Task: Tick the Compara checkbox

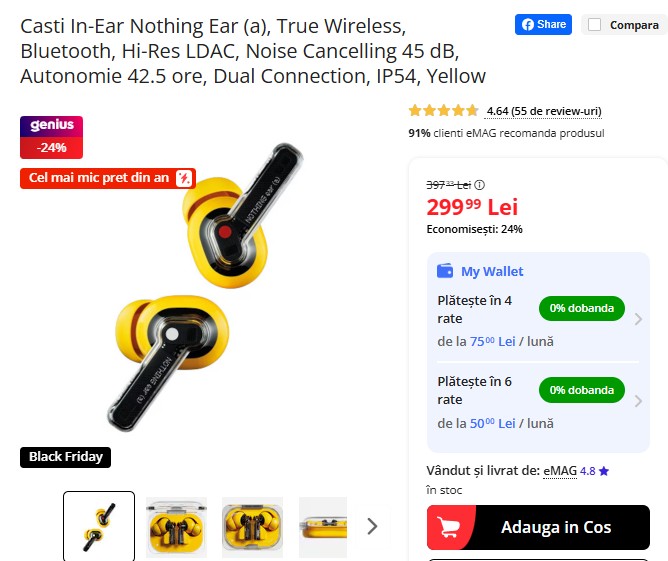Action: (595, 25)
